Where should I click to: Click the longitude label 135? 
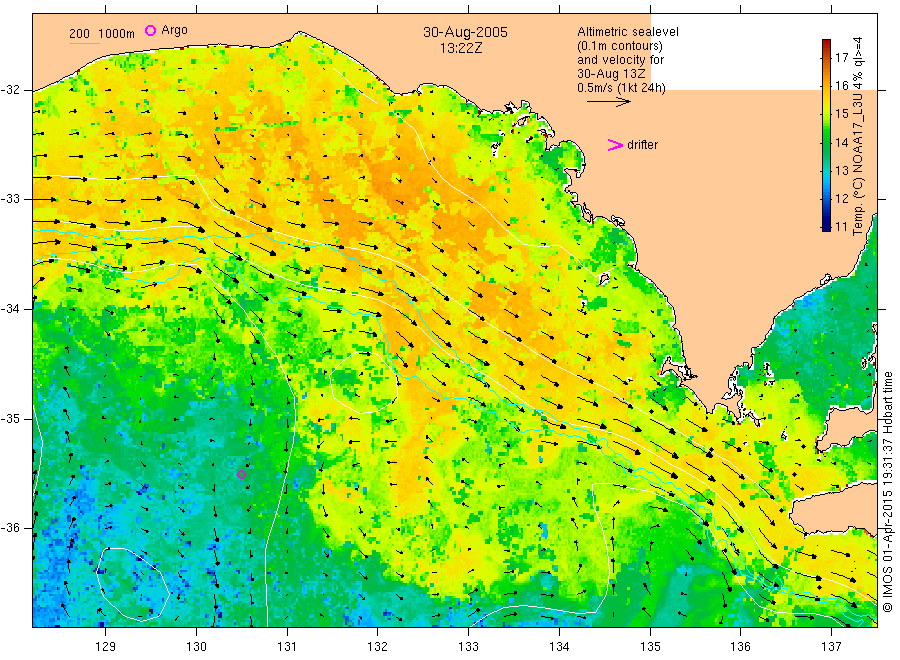pos(650,647)
